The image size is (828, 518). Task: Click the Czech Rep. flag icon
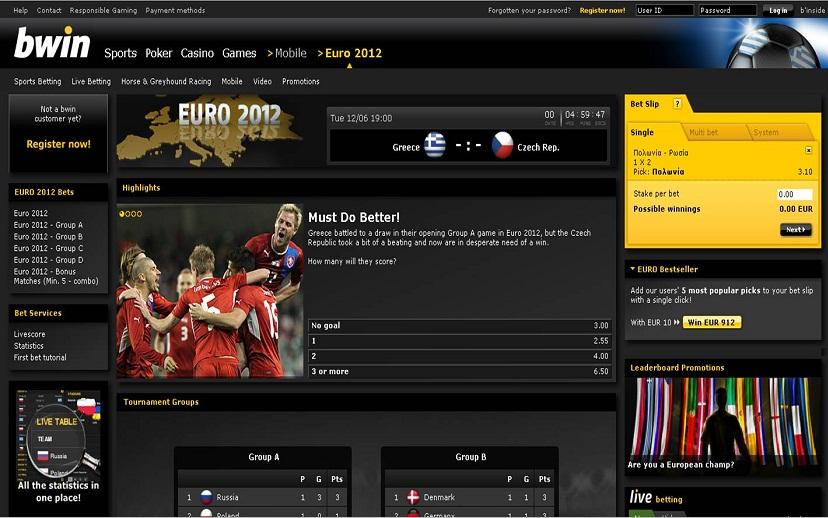502,146
